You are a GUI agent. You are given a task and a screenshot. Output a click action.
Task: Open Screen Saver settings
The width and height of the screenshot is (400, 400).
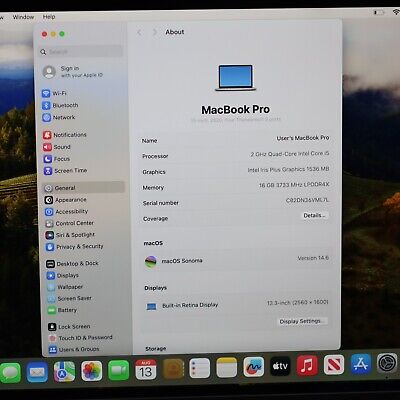[69, 298]
